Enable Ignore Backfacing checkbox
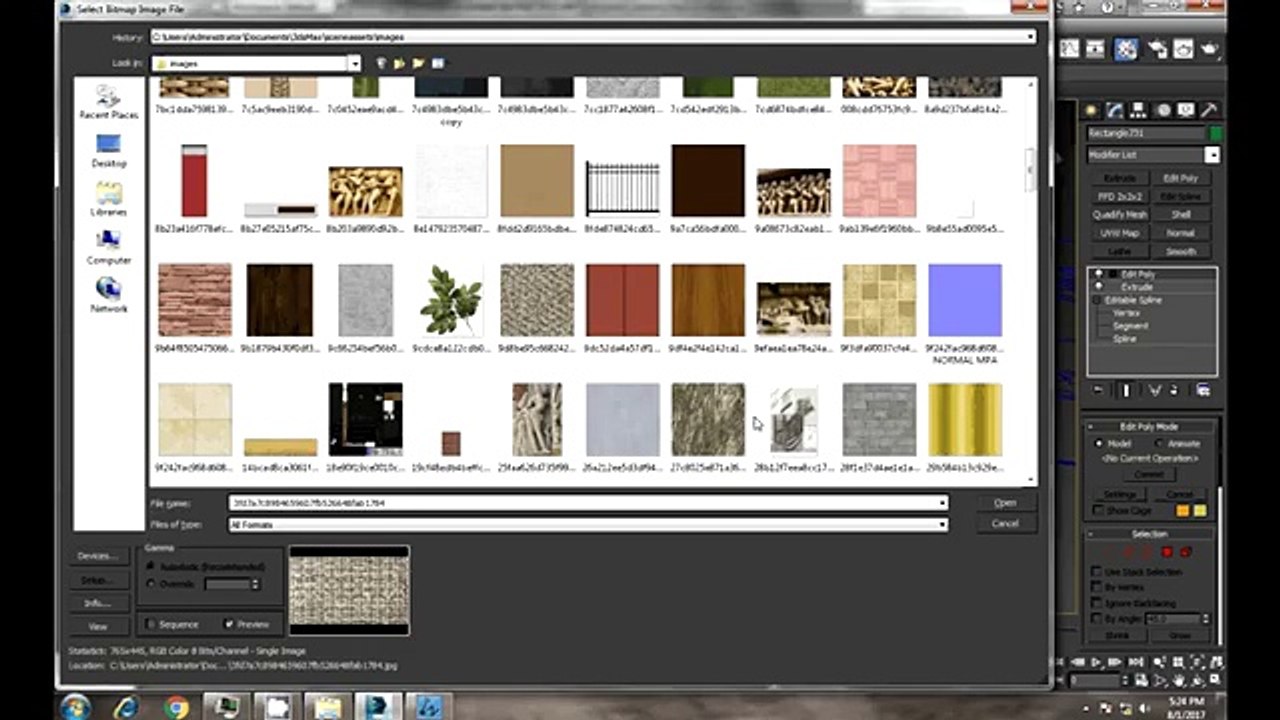 [1097, 604]
